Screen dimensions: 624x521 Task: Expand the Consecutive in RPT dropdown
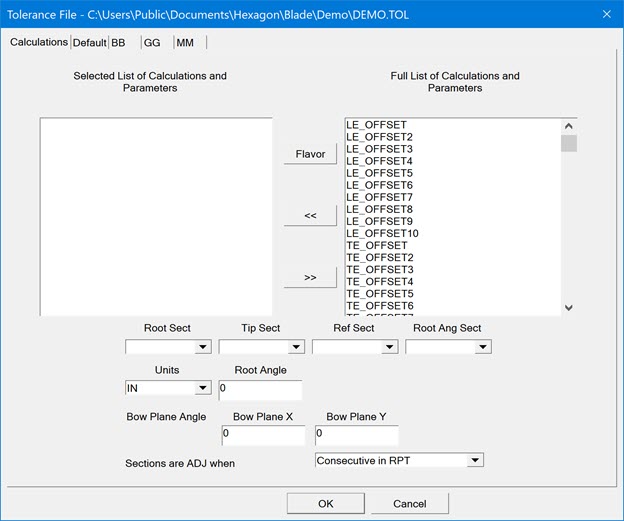click(x=475, y=460)
